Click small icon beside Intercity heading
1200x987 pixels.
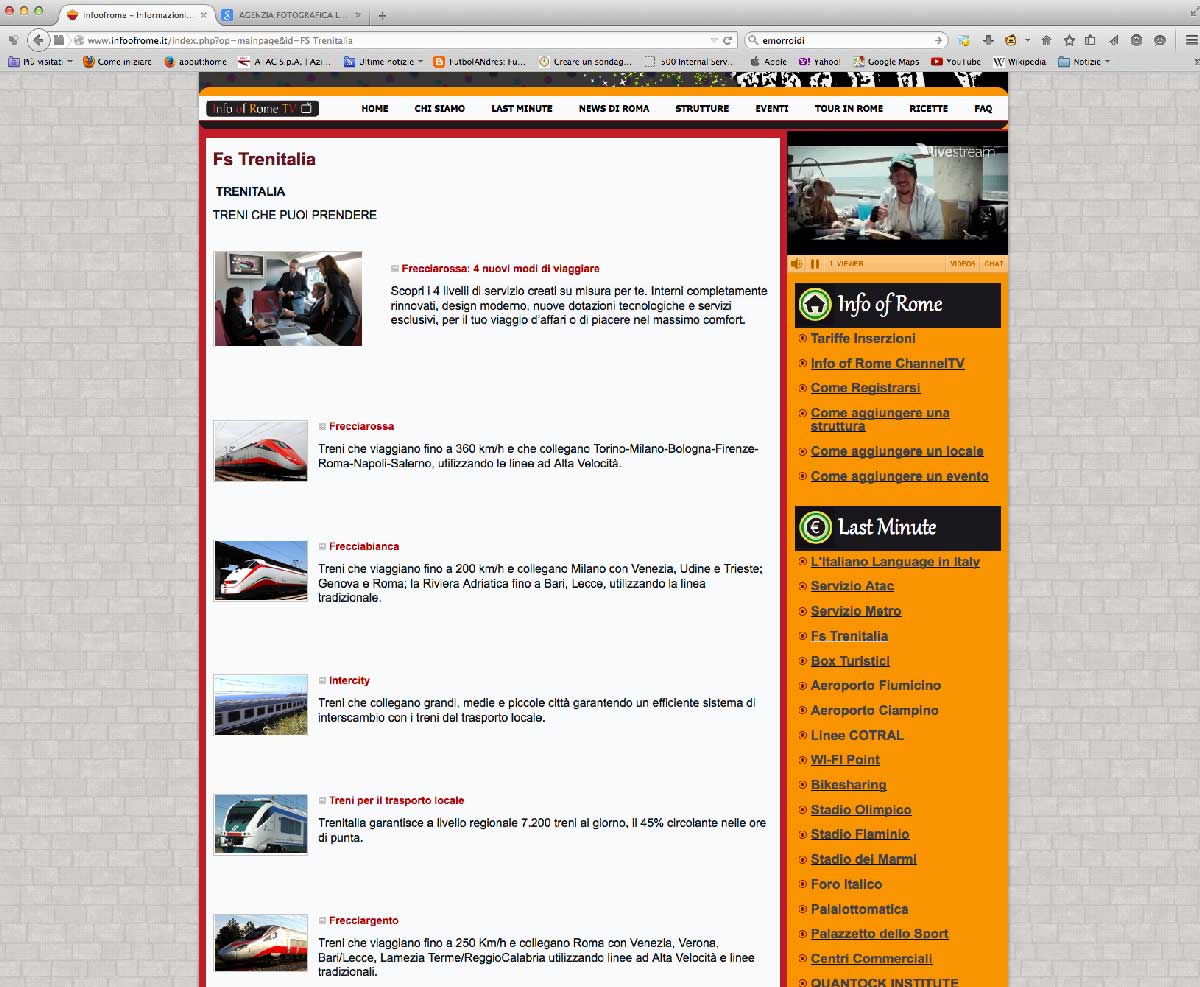322,681
